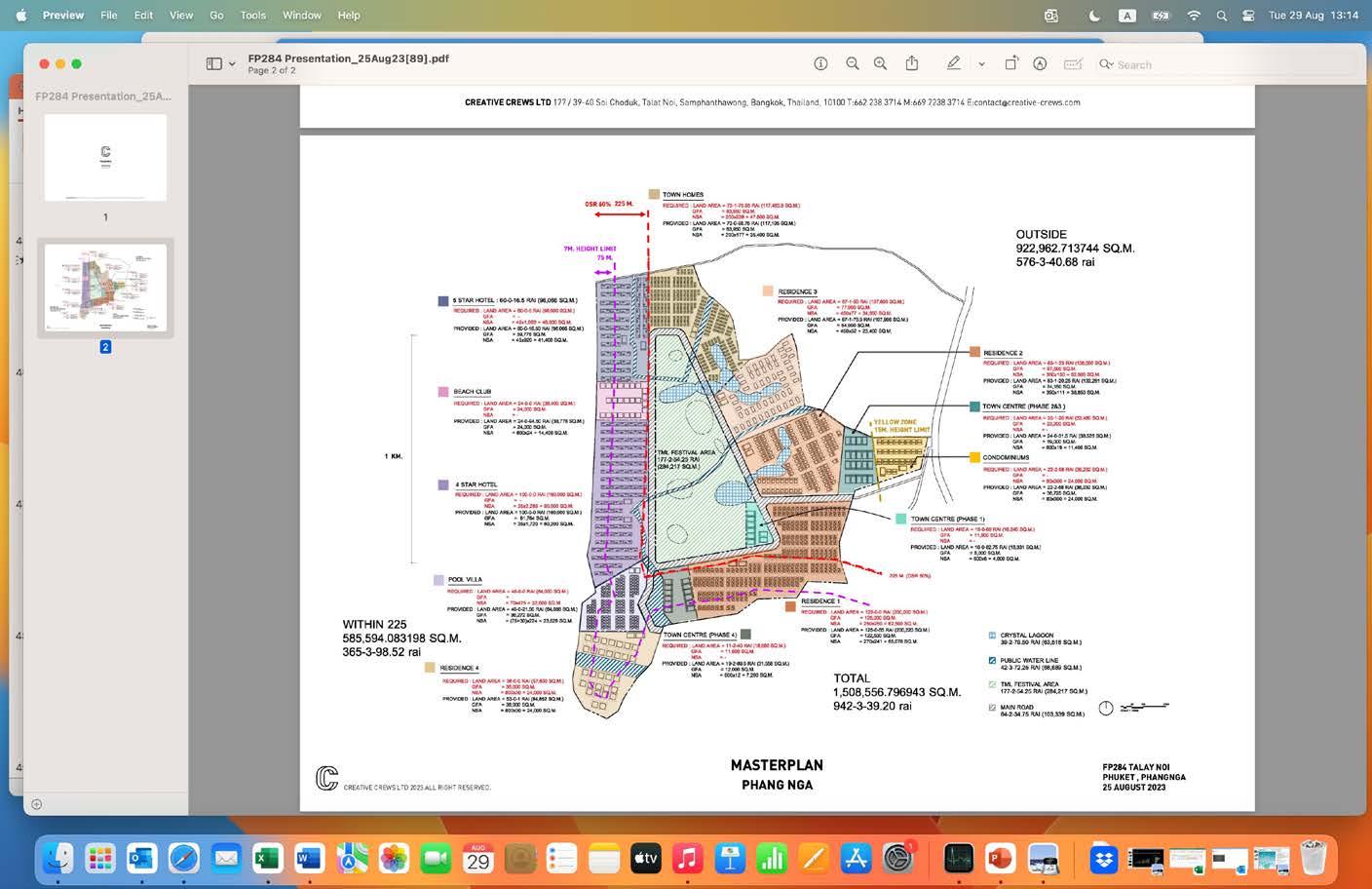Viewport: 1372px width, 889px height.
Task: Rotate the page with Rotate icon
Action: click(x=1011, y=63)
